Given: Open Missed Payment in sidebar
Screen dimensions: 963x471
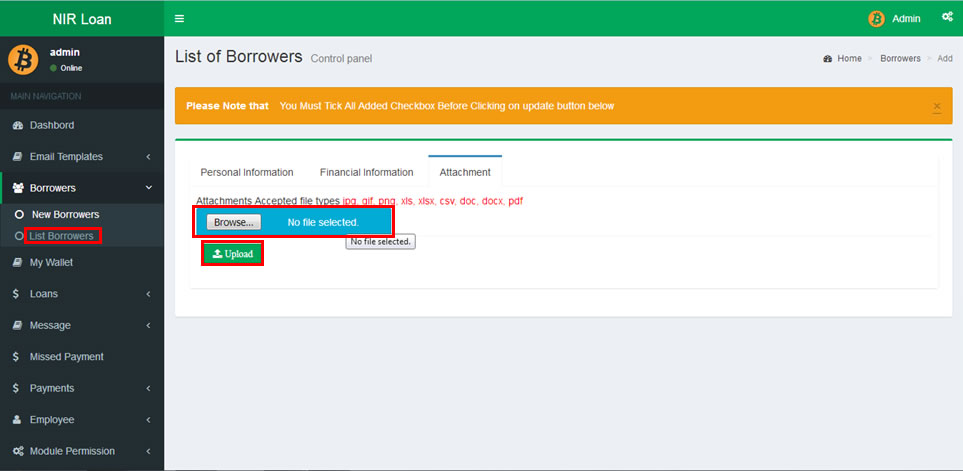Looking at the screenshot, I should (66, 356).
